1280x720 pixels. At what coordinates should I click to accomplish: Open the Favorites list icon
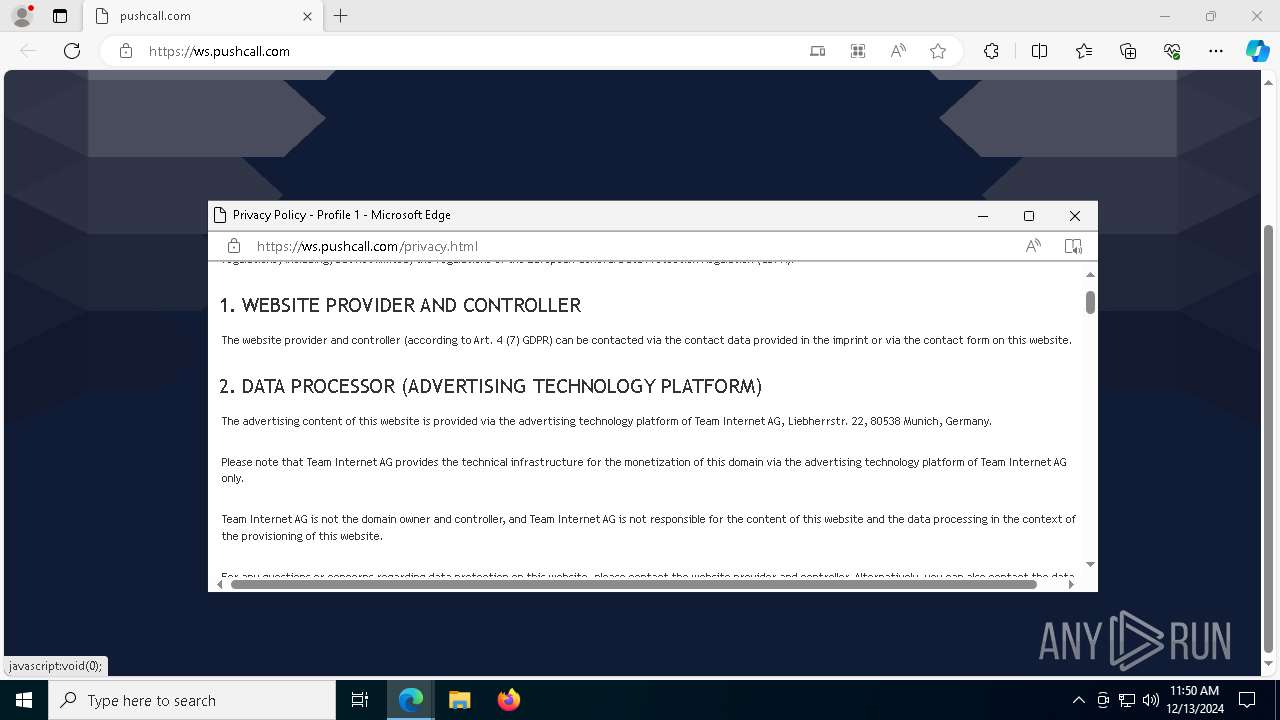click(1084, 51)
